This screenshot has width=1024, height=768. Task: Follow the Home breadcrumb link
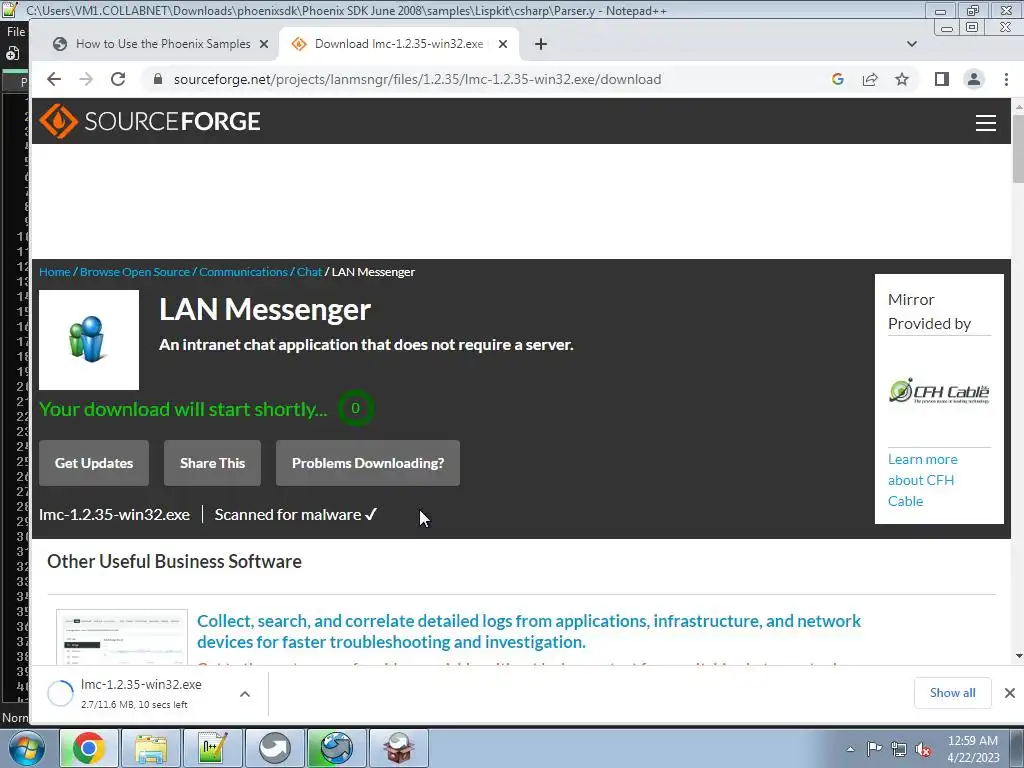click(55, 272)
